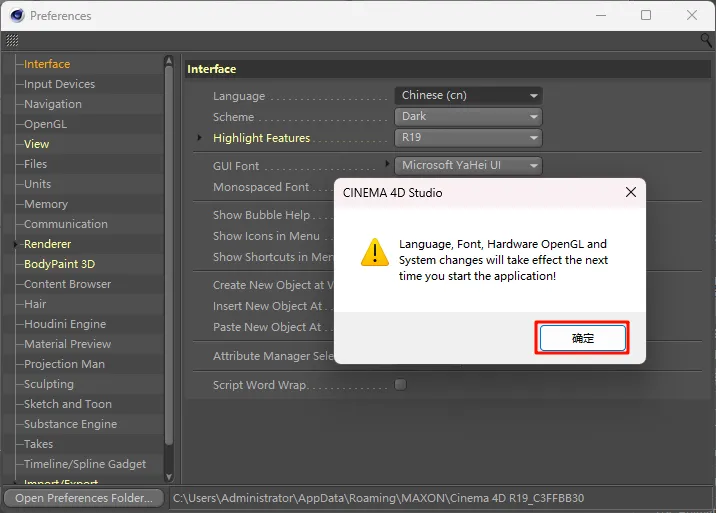Maximize the Preferences window
The image size is (716, 513).
(x=646, y=15)
